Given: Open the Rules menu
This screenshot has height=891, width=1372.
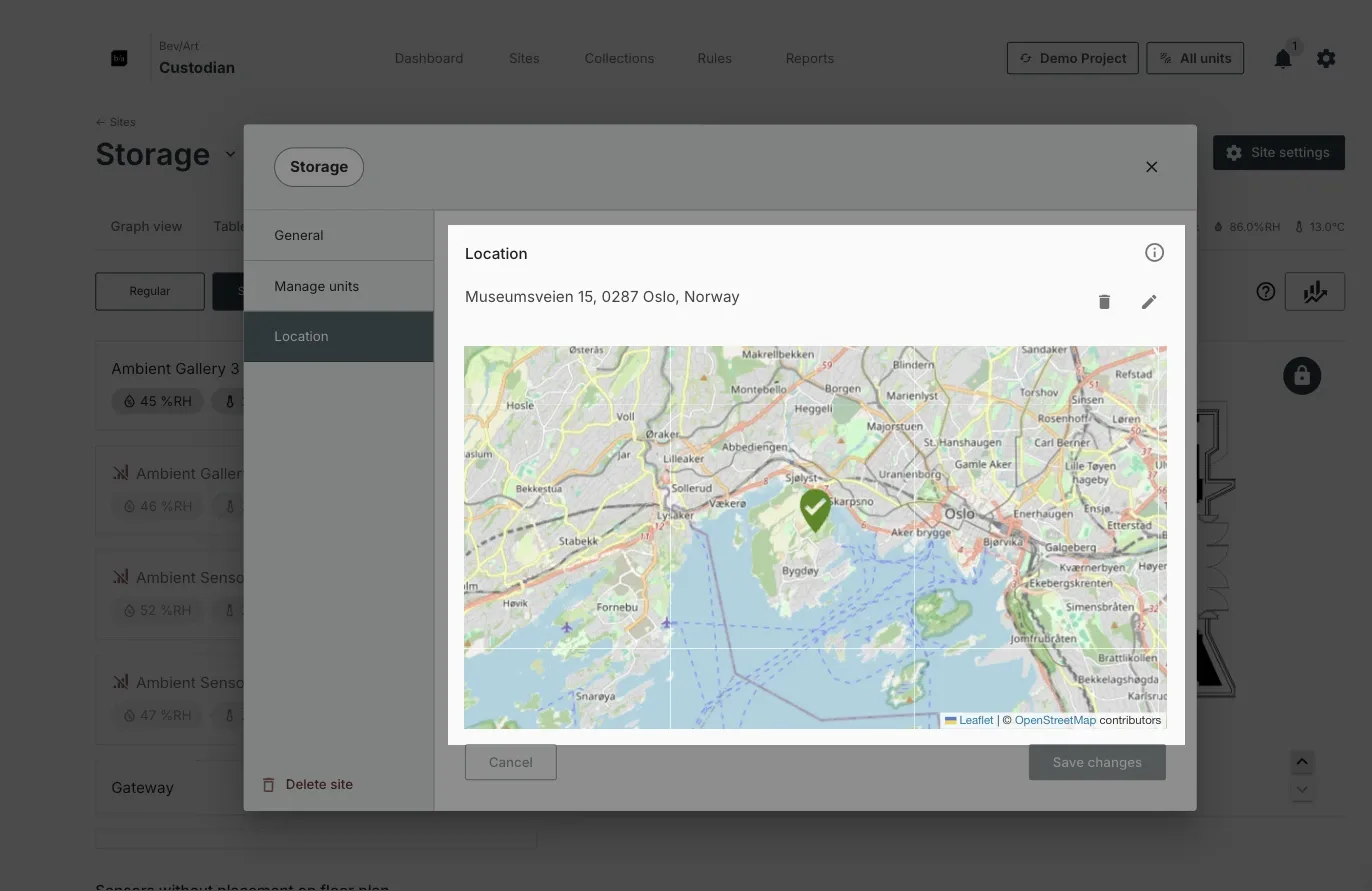Looking at the screenshot, I should pyautogui.click(x=714, y=59).
